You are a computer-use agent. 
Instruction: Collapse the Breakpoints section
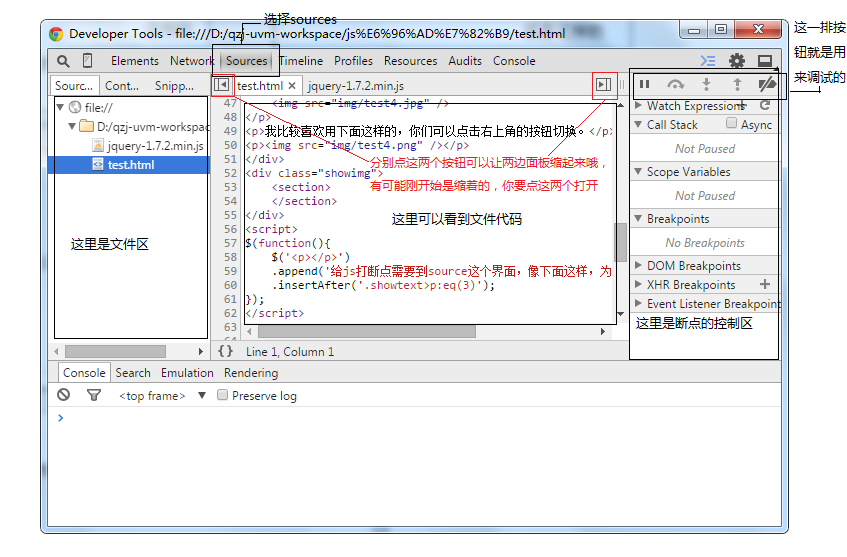coord(638,218)
